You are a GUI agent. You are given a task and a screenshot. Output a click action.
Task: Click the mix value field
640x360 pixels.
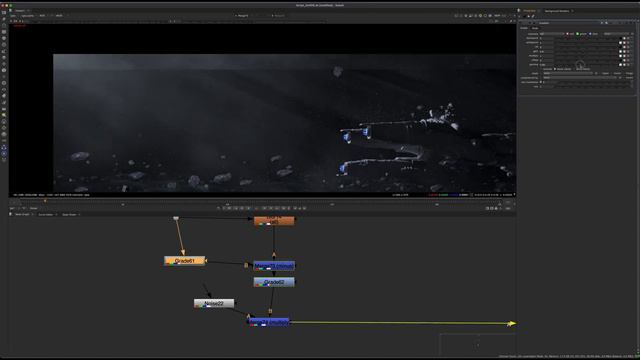tap(547, 87)
